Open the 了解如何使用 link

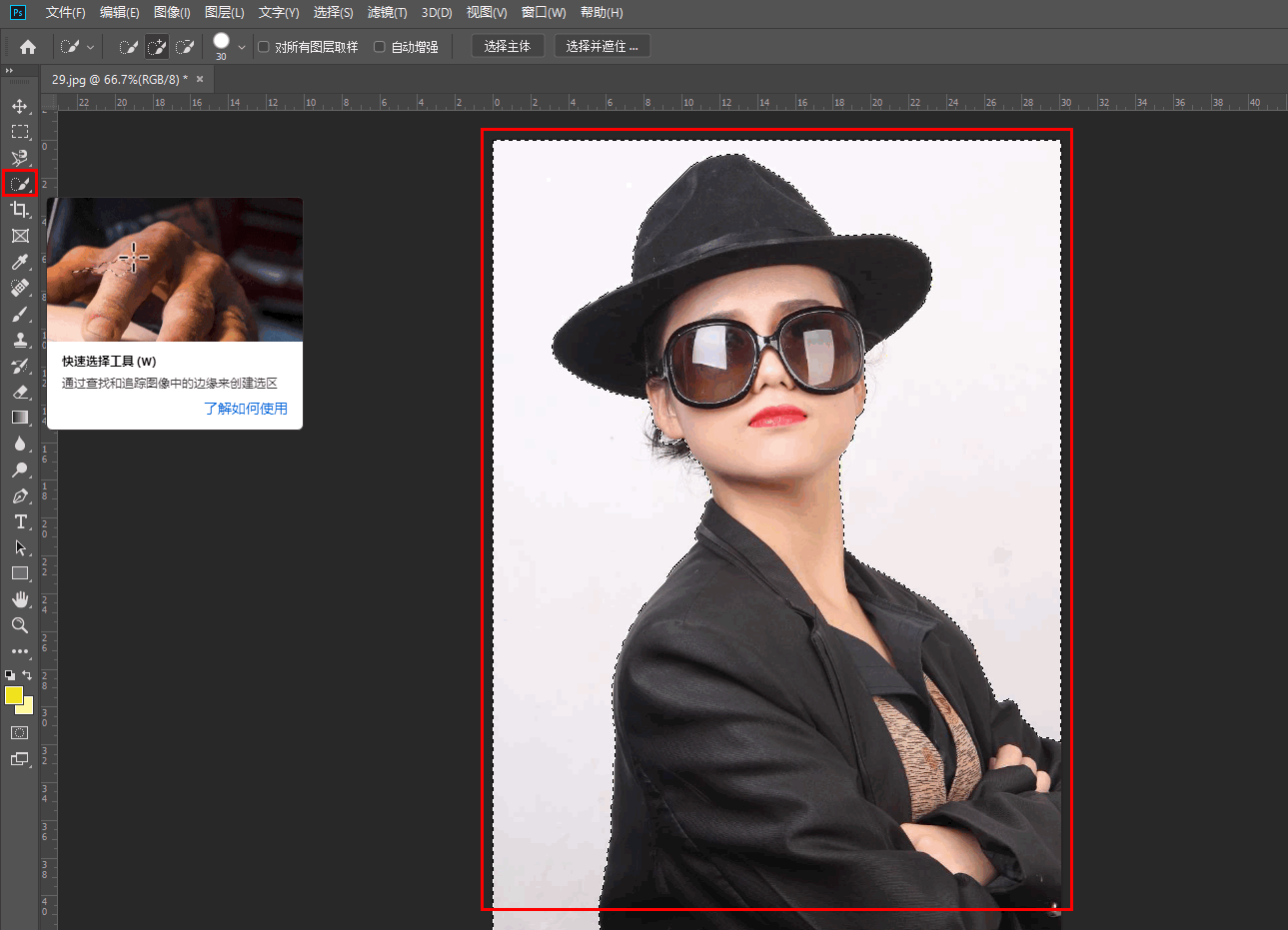tap(246, 409)
